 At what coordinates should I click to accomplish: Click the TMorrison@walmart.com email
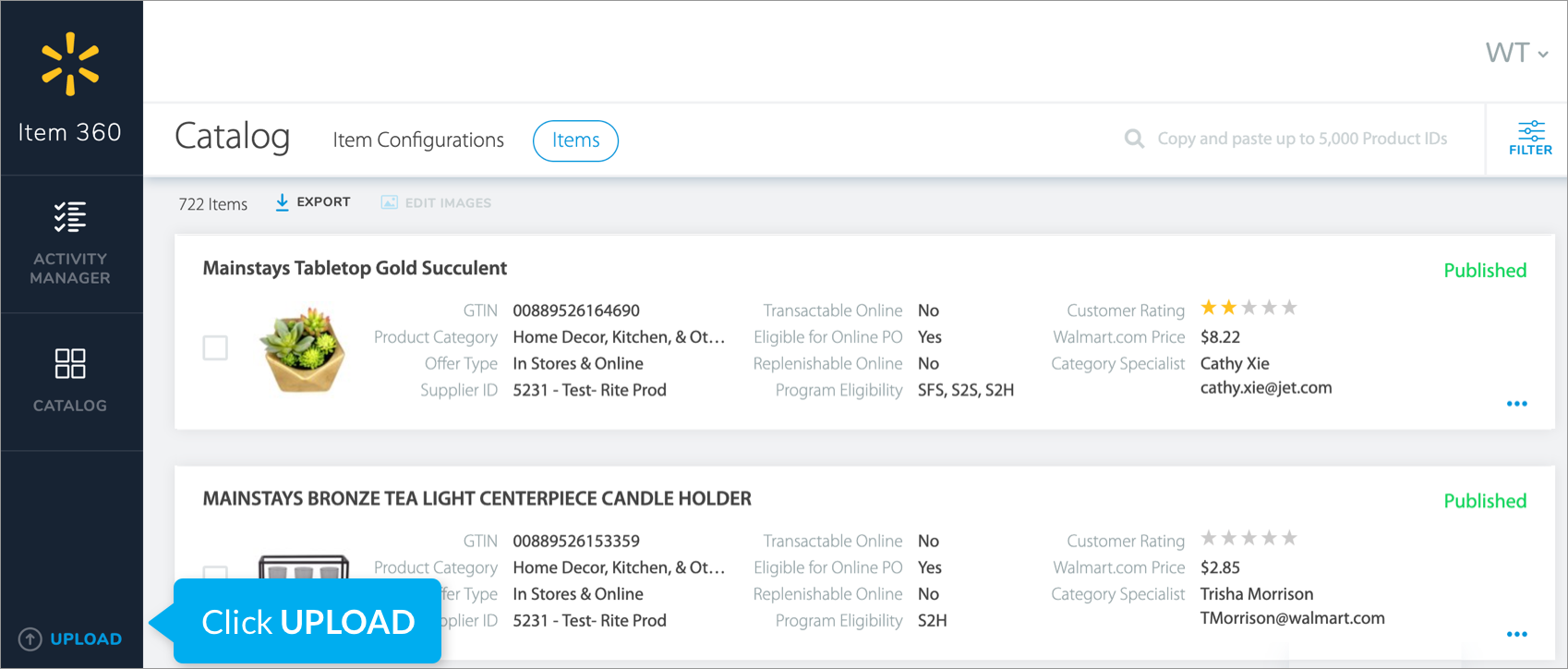[1292, 618]
